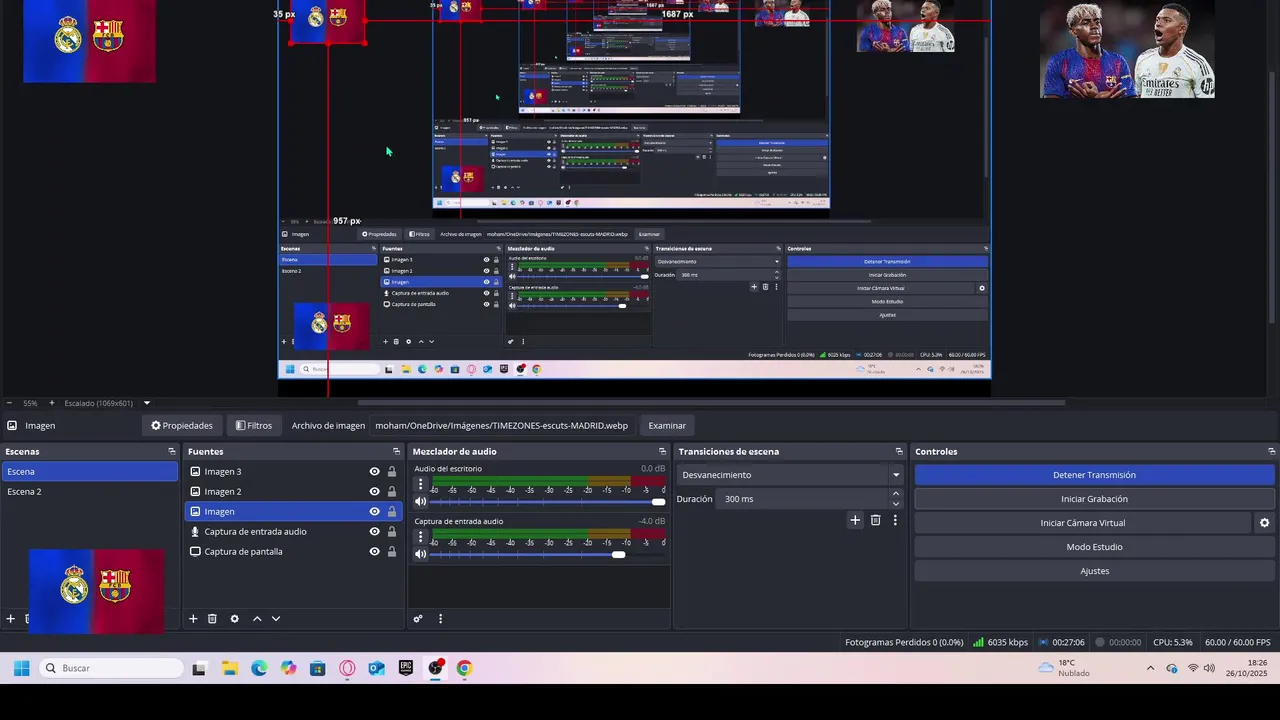The image size is (1280, 720).
Task: Open Google Chrome from taskbar
Action: point(465,668)
